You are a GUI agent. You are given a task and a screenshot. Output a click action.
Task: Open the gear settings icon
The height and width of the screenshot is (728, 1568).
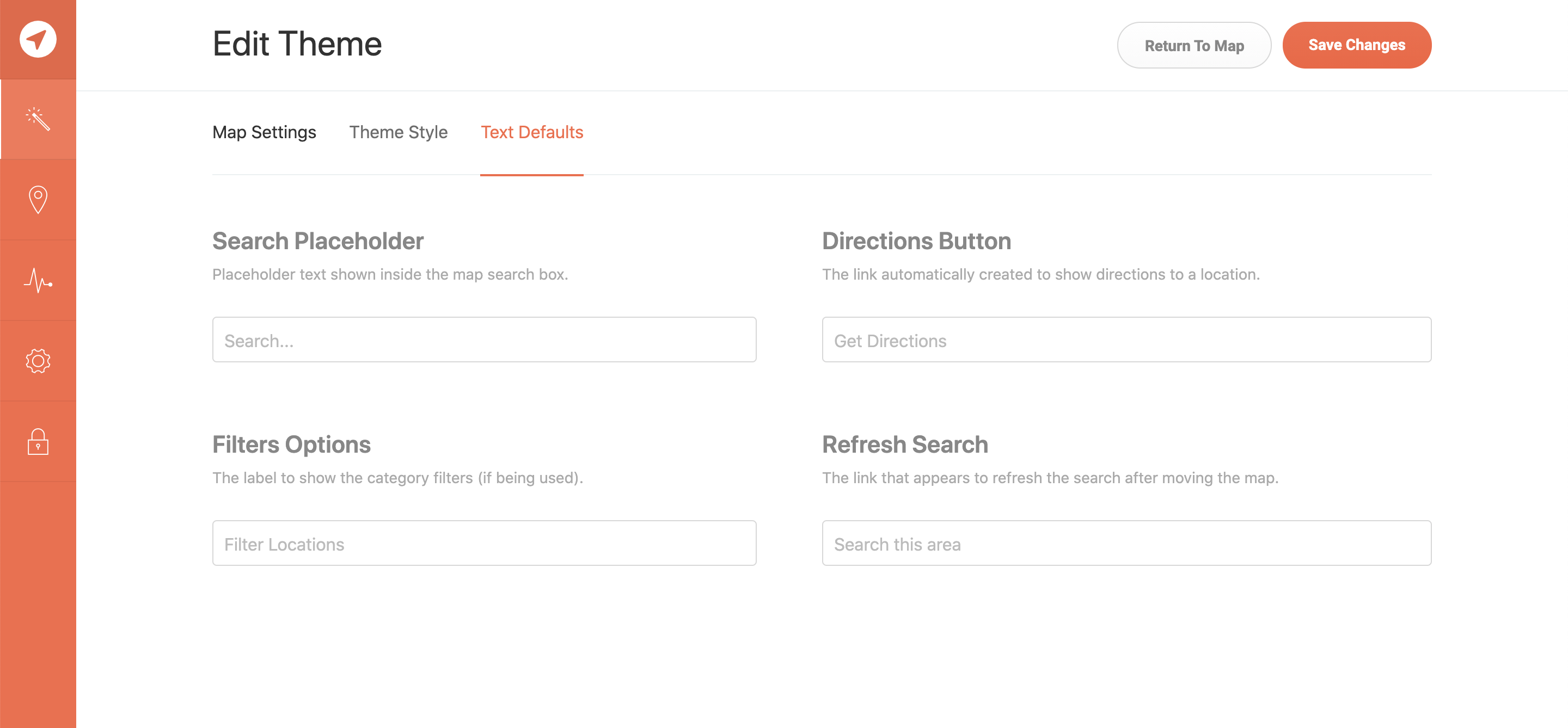[38, 361]
